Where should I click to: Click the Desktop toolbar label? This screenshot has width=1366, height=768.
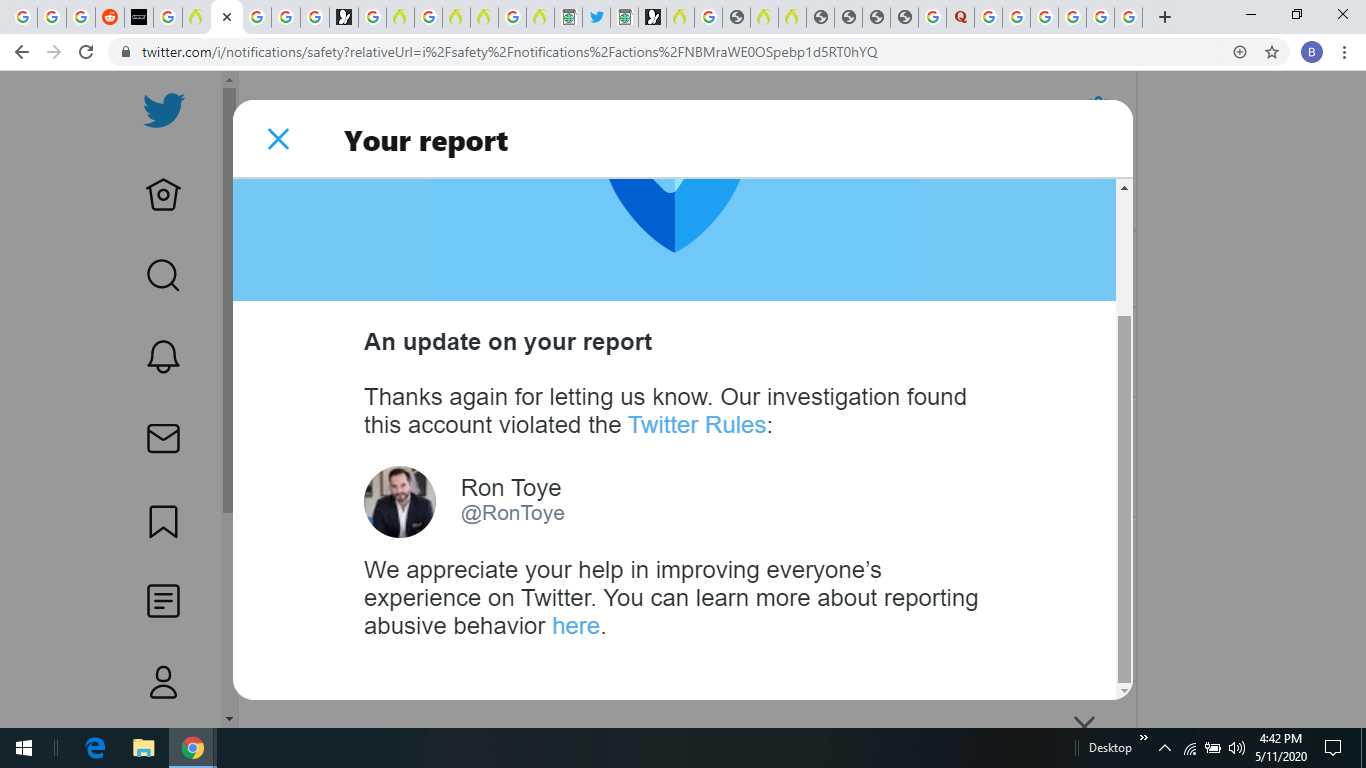pos(1110,748)
